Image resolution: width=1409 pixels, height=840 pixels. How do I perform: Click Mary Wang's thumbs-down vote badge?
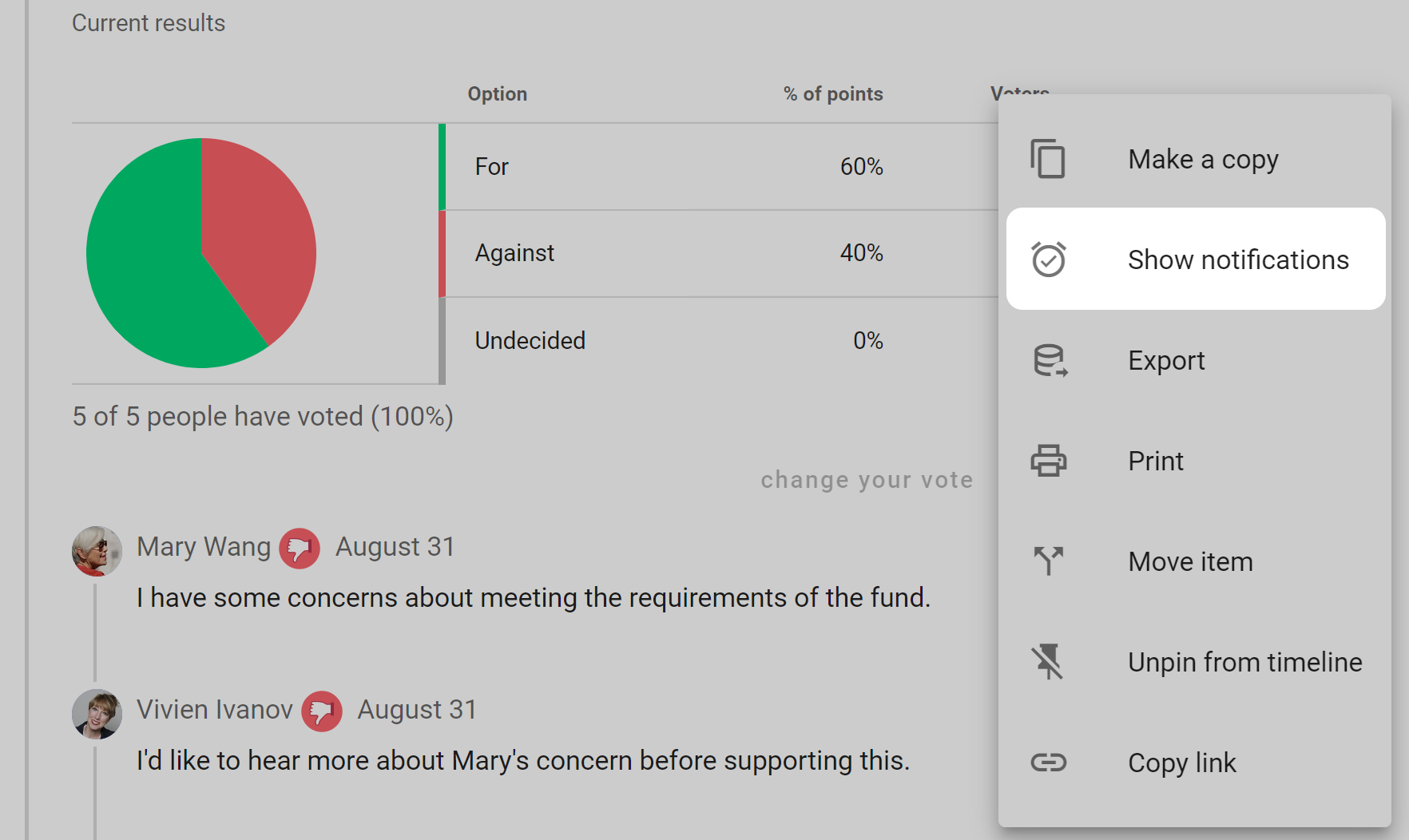pyautogui.click(x=300, y=548)
